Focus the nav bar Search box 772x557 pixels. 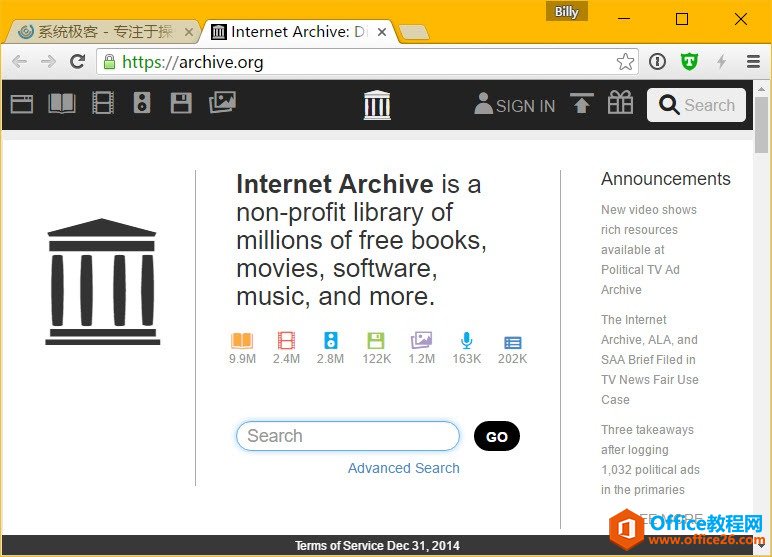pos(696,105)
